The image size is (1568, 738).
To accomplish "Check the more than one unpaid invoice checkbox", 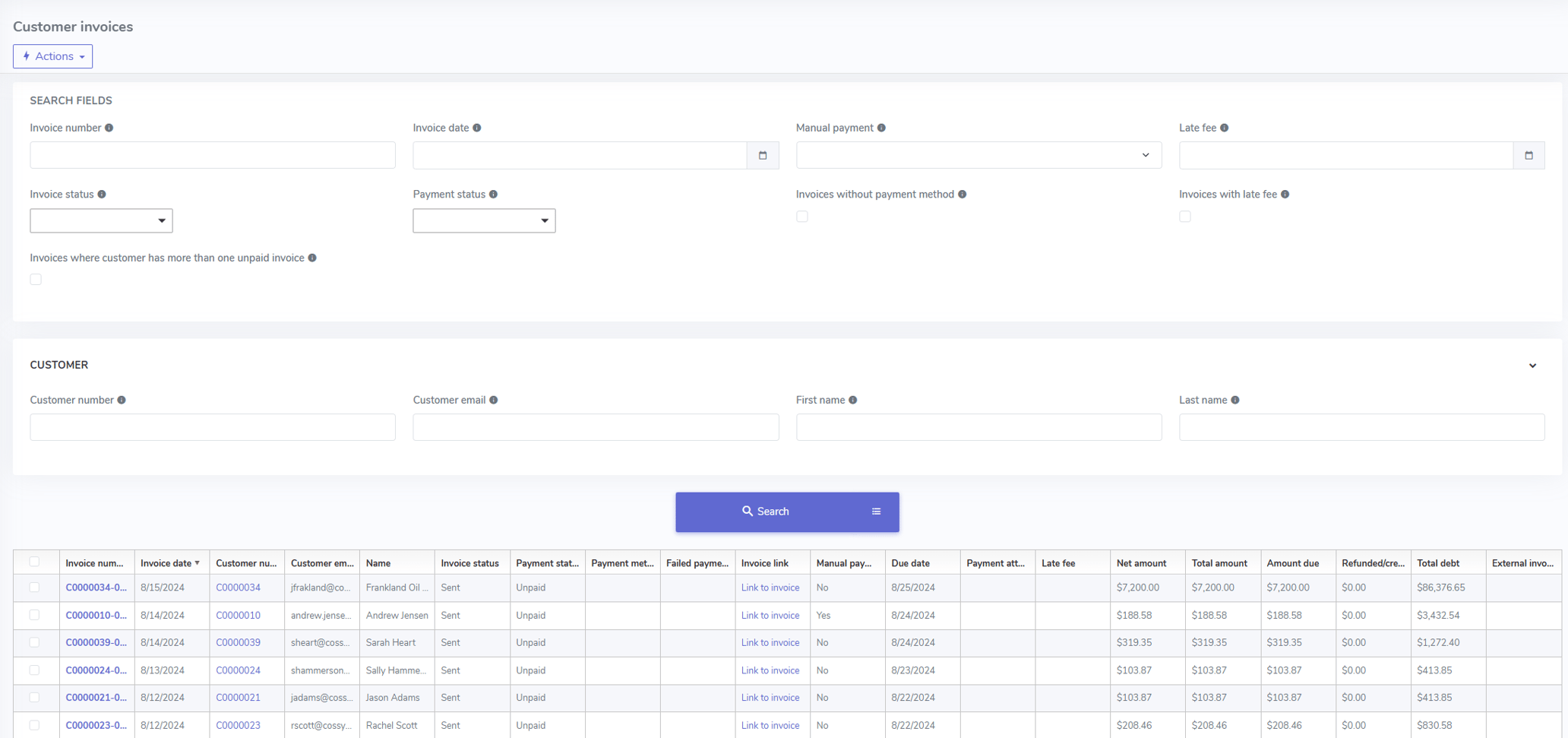I will 36,280.
